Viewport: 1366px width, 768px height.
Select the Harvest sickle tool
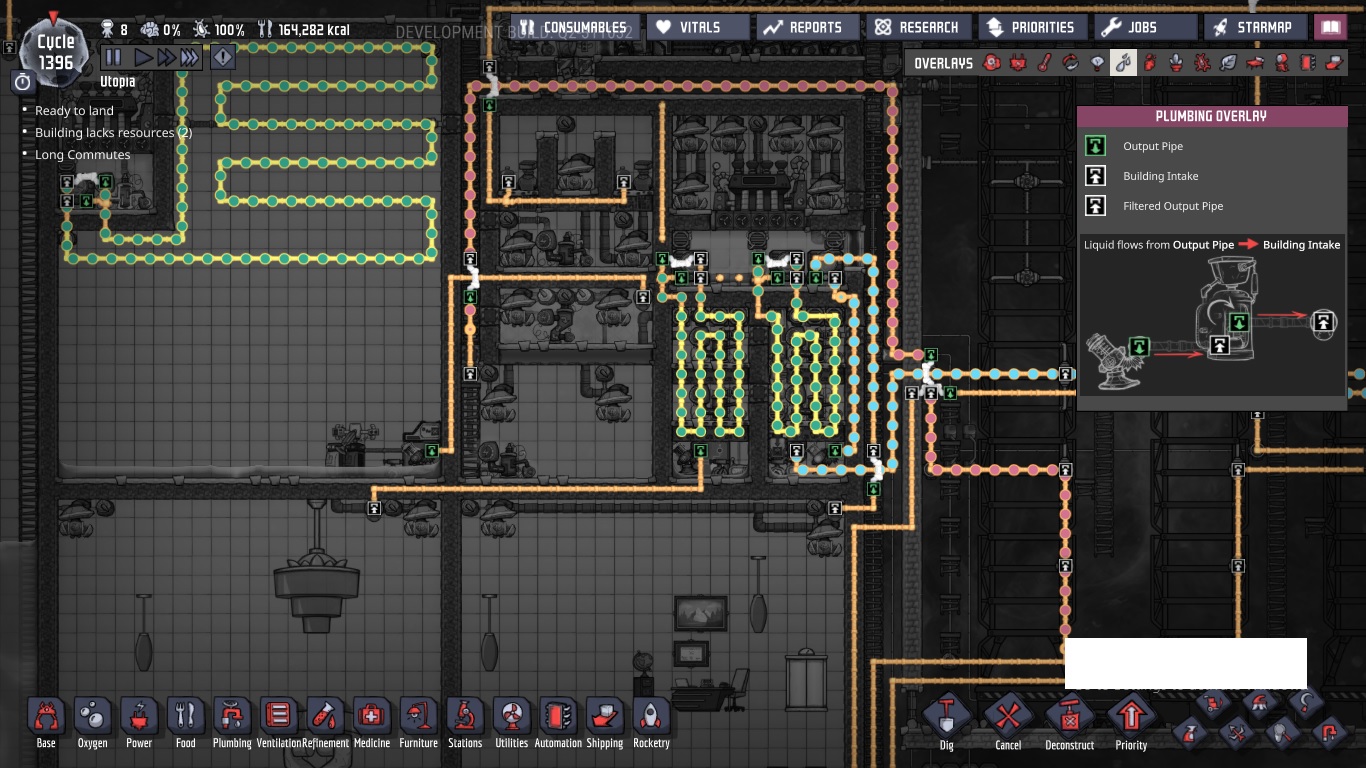(x=1306, y=703)
